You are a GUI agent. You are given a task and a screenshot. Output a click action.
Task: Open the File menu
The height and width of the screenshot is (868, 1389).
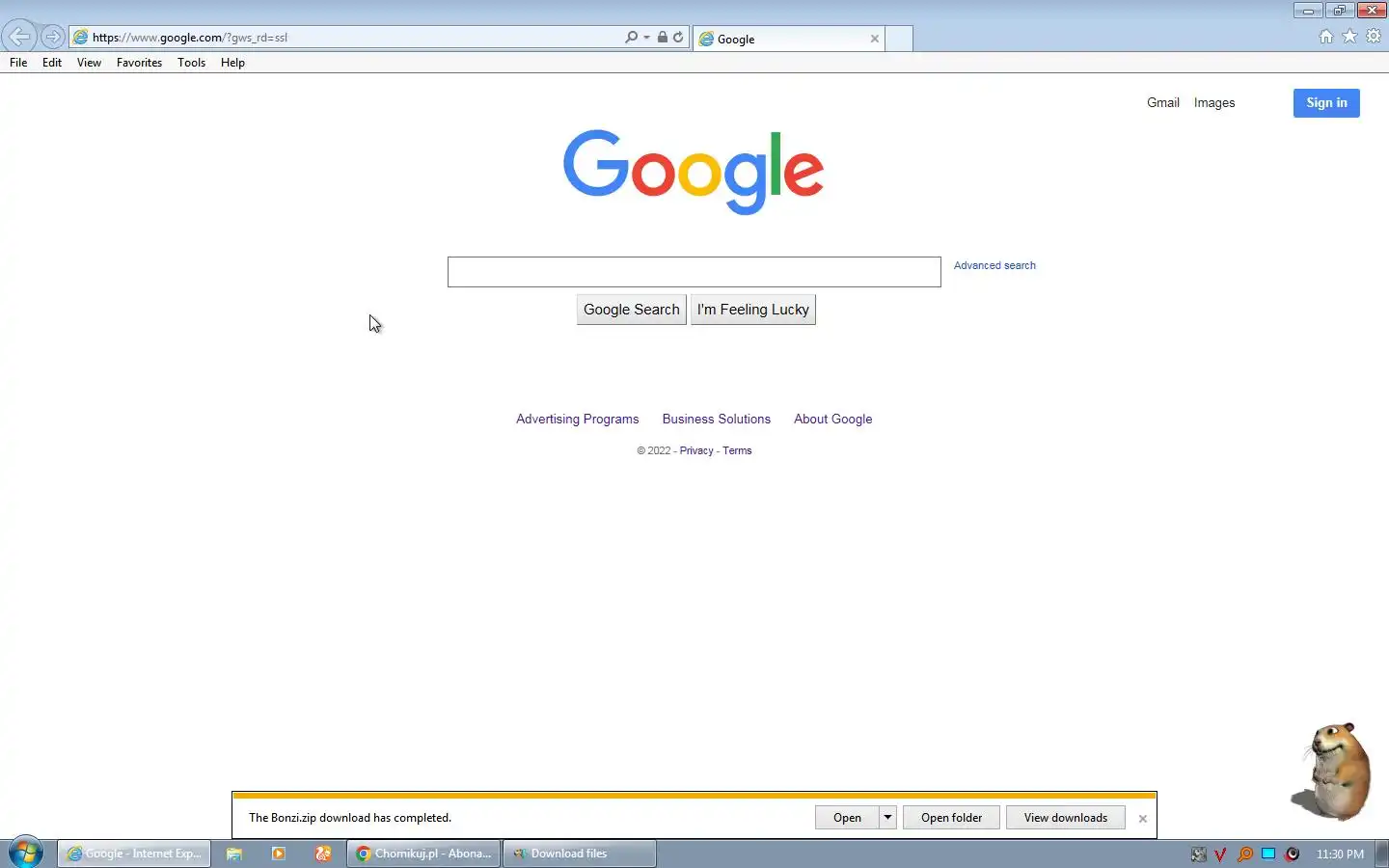pyautogui.click(x=18, y=63)
